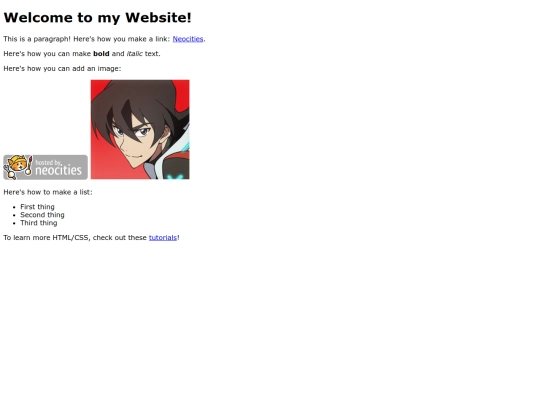Click the bold word in the paragraph

pos(101,54)
